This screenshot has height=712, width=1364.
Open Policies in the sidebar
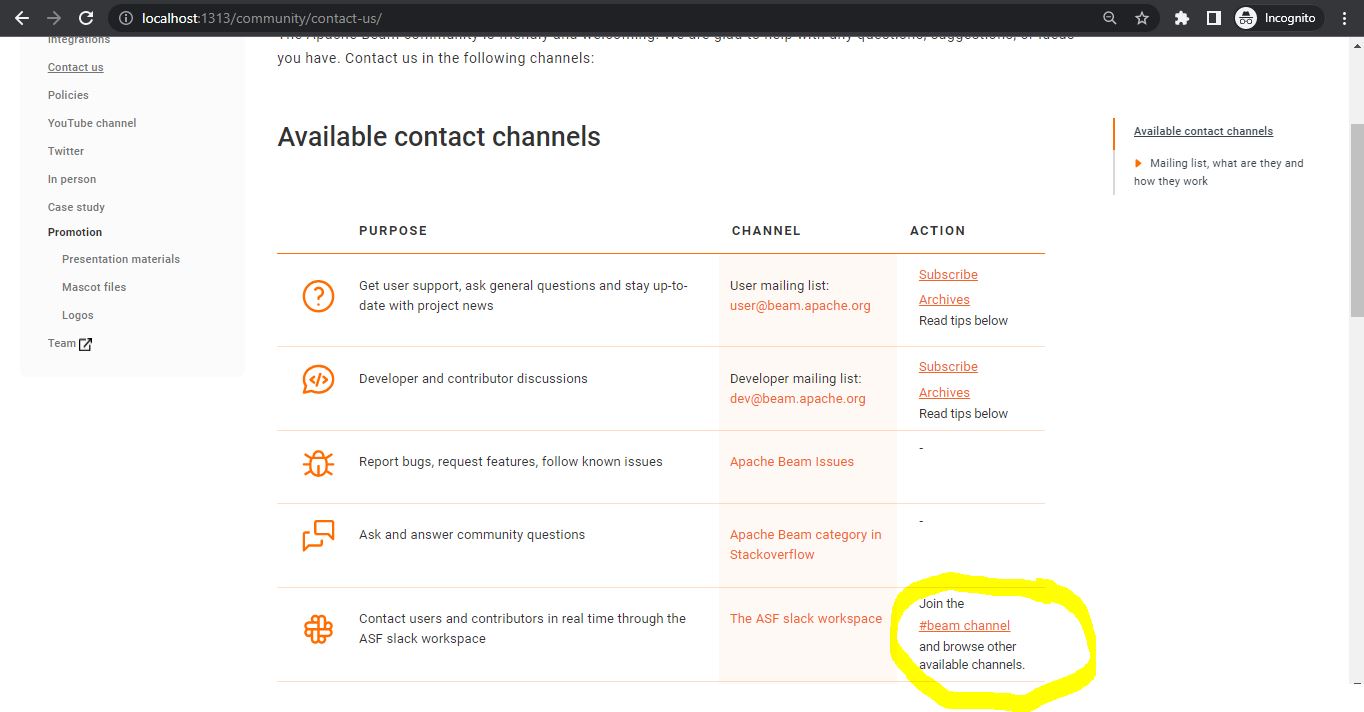(68, 95)
